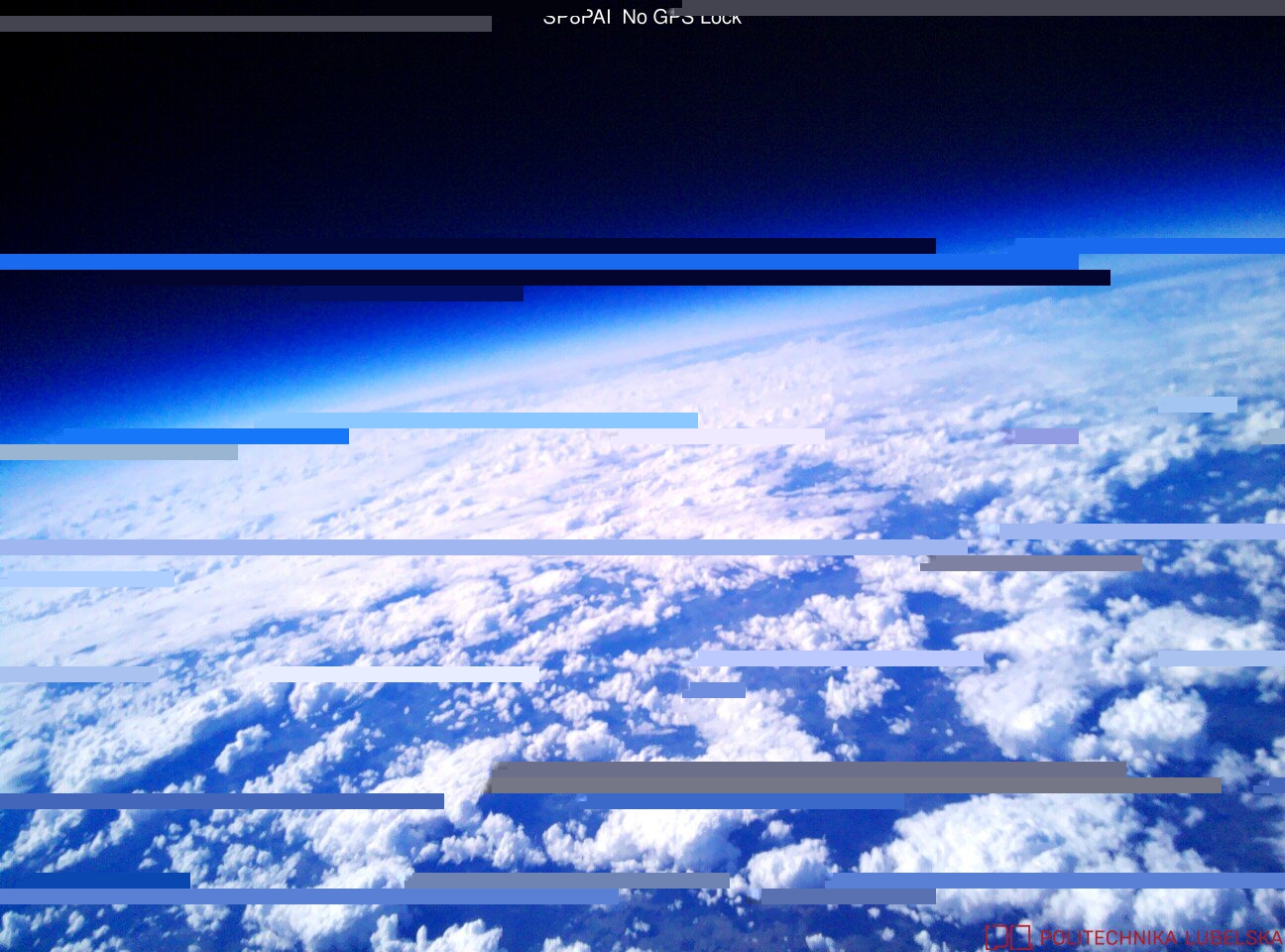Click the SP8PAI callsign overlay text
The height and width of the screenshot is (952, 1285).
[577, 17]
